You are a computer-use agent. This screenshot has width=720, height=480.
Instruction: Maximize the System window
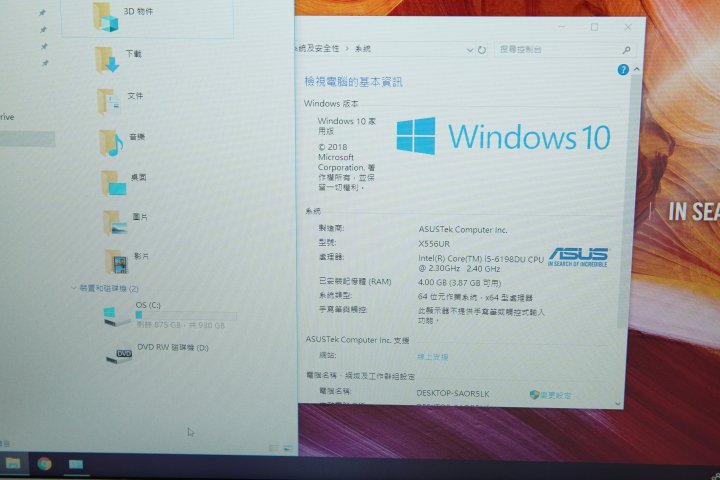(594, 28)
